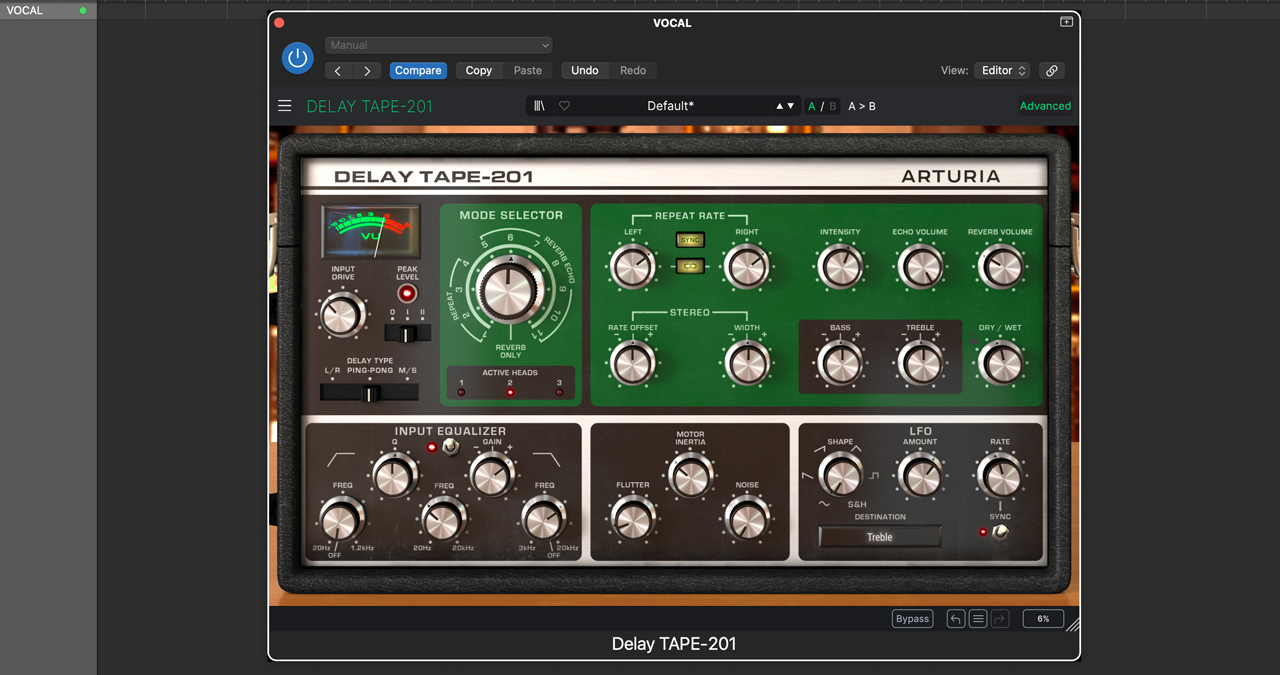Toggle the LFO Sync switch
1280x675 pixels.
click(x=999, y=532)
